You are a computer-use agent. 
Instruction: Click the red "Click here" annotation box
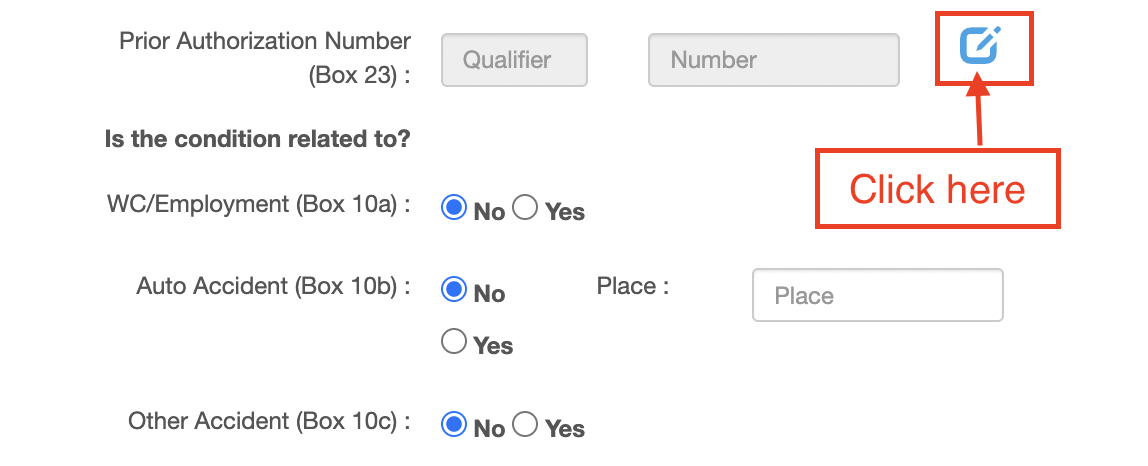(938, 189)
